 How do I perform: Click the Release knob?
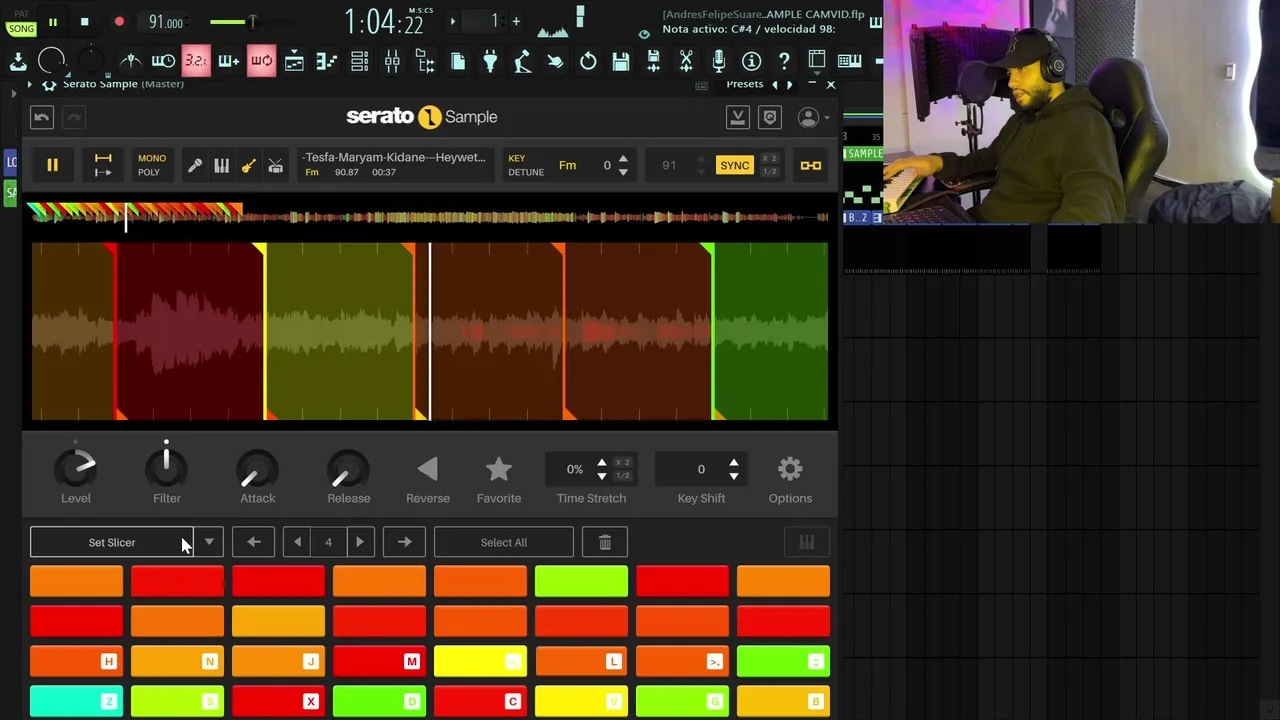tap(348, 468)
